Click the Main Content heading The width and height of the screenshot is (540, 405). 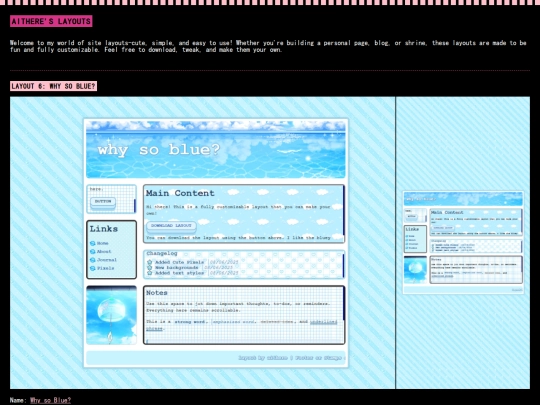(x=180, y=193)
